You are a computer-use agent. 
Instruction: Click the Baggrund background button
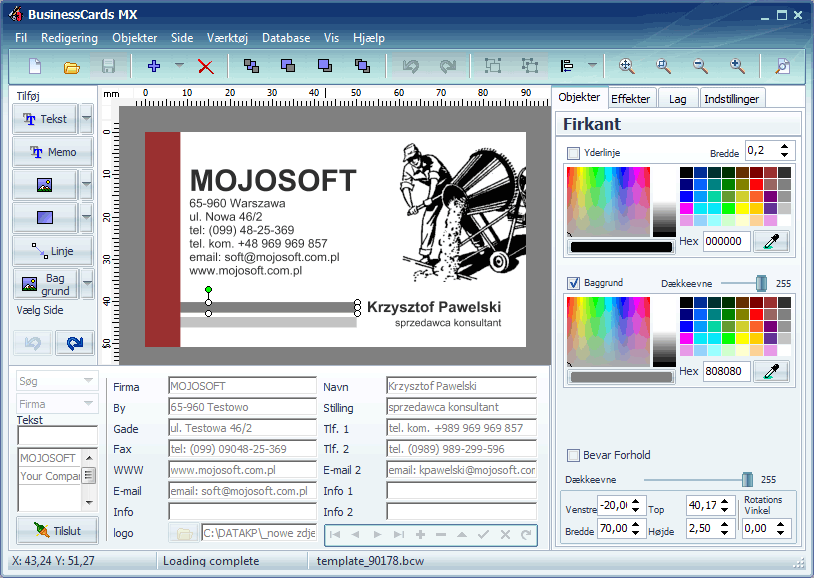(46, 284)
